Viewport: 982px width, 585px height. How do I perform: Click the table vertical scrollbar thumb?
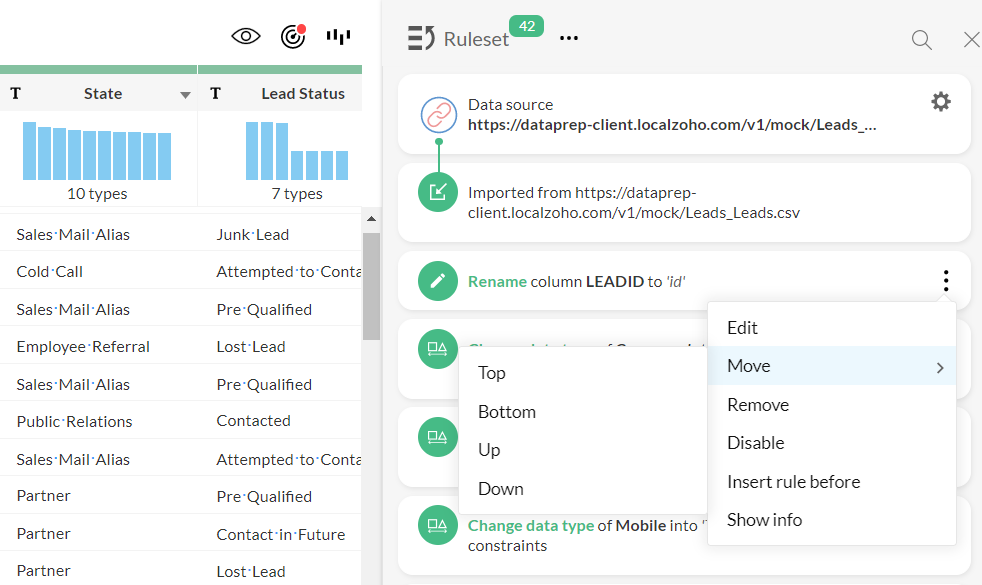pyautogui.click(x=371, y=285)
